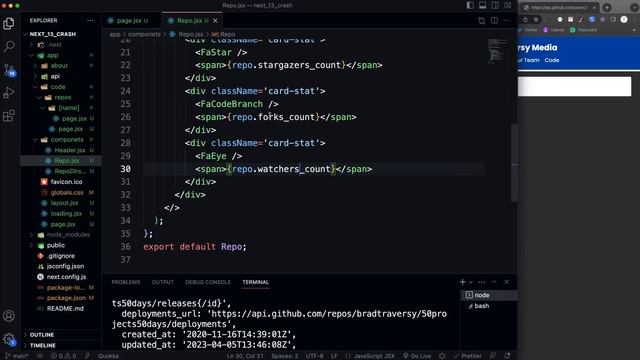Open the Run and Debug view

(x=9, y=93)
